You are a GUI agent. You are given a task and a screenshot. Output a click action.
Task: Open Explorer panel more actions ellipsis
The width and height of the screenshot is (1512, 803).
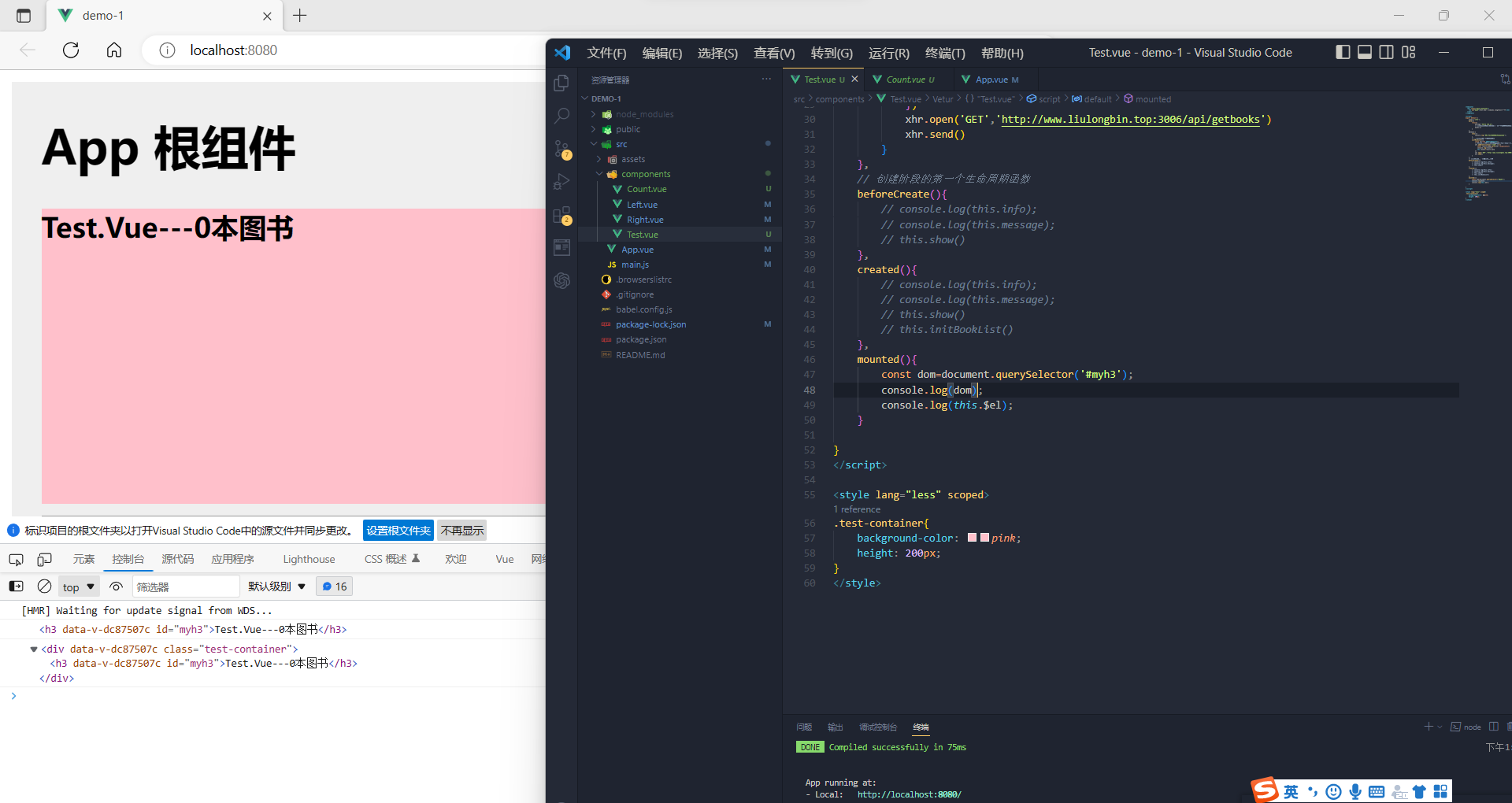(x=766, y=80)
